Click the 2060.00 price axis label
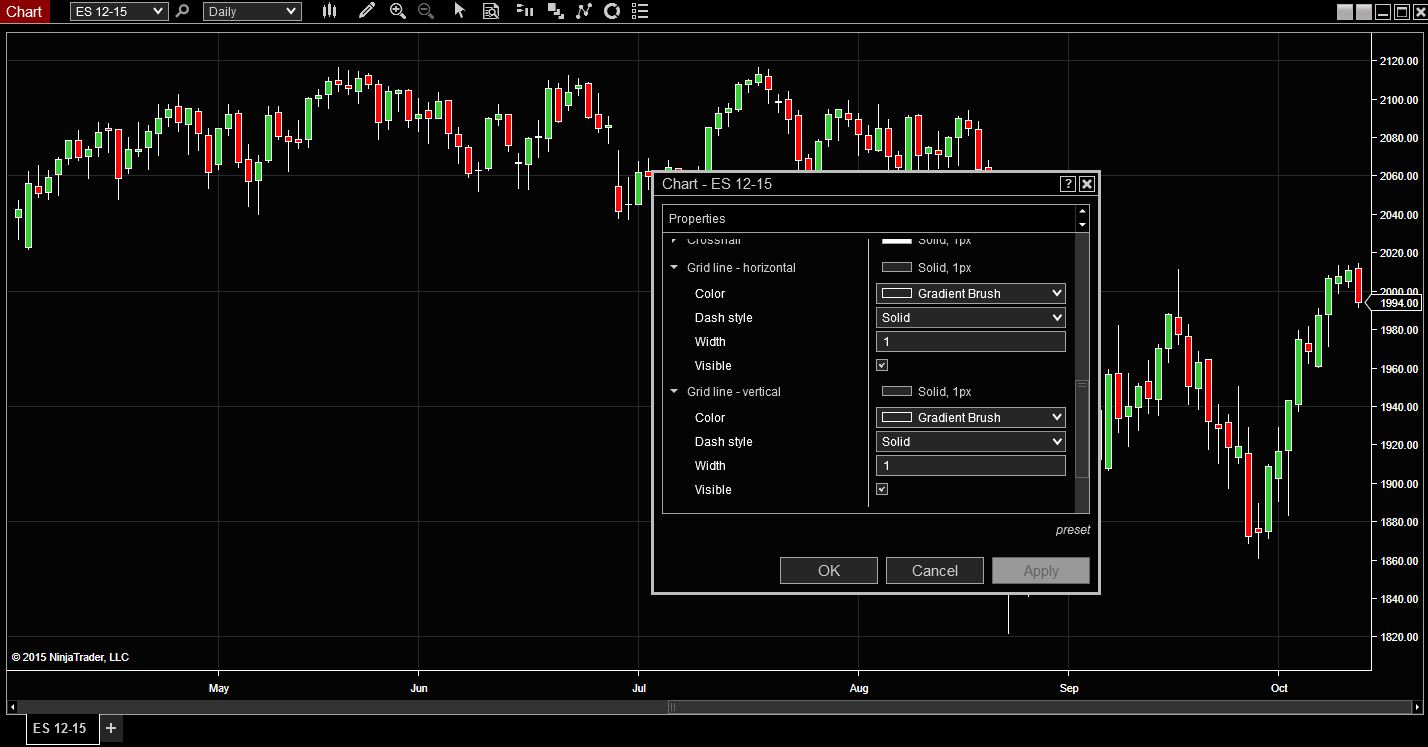This screenshot has width=1428, height=747. pos(1399,176)
